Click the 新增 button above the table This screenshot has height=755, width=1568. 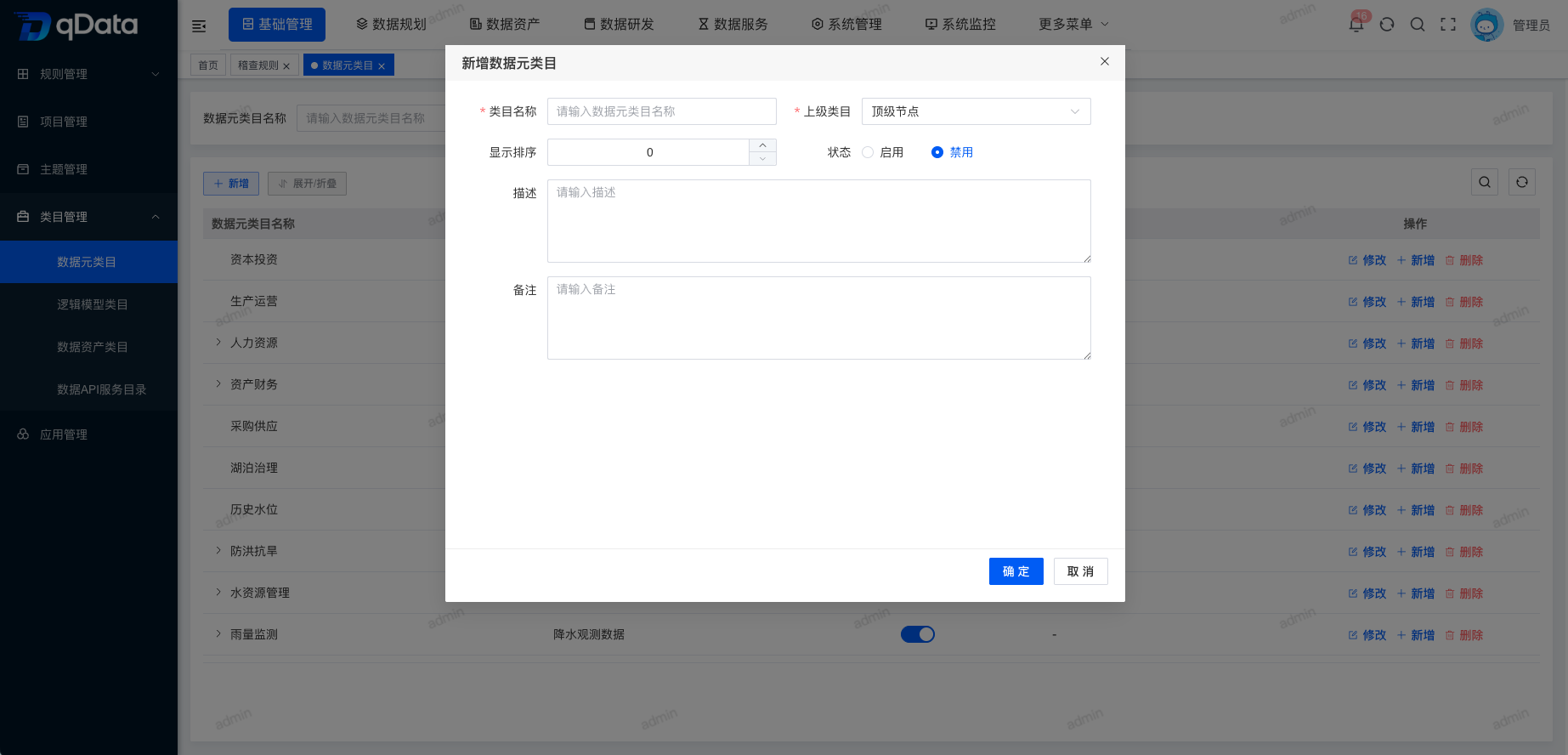pyautogui.click(x=231, y=184)
